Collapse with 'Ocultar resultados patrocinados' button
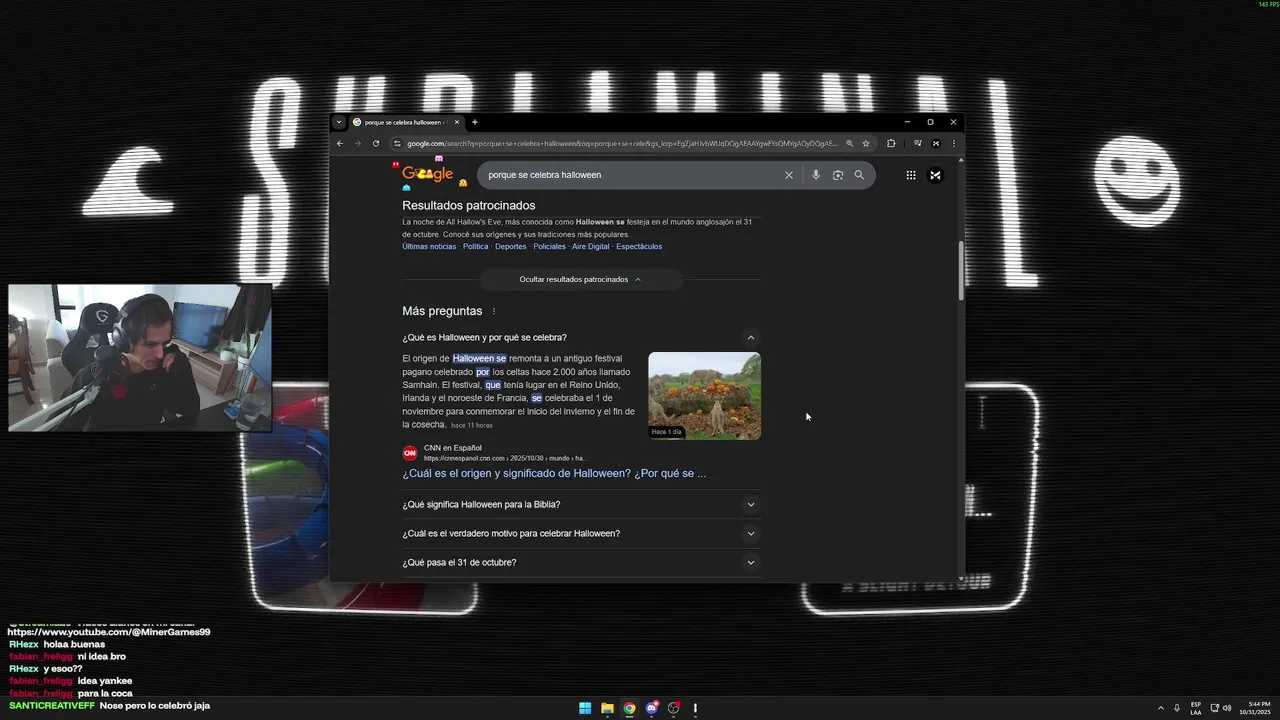The height and width of the screenshot is (720, 1280). tap(580, 279)
